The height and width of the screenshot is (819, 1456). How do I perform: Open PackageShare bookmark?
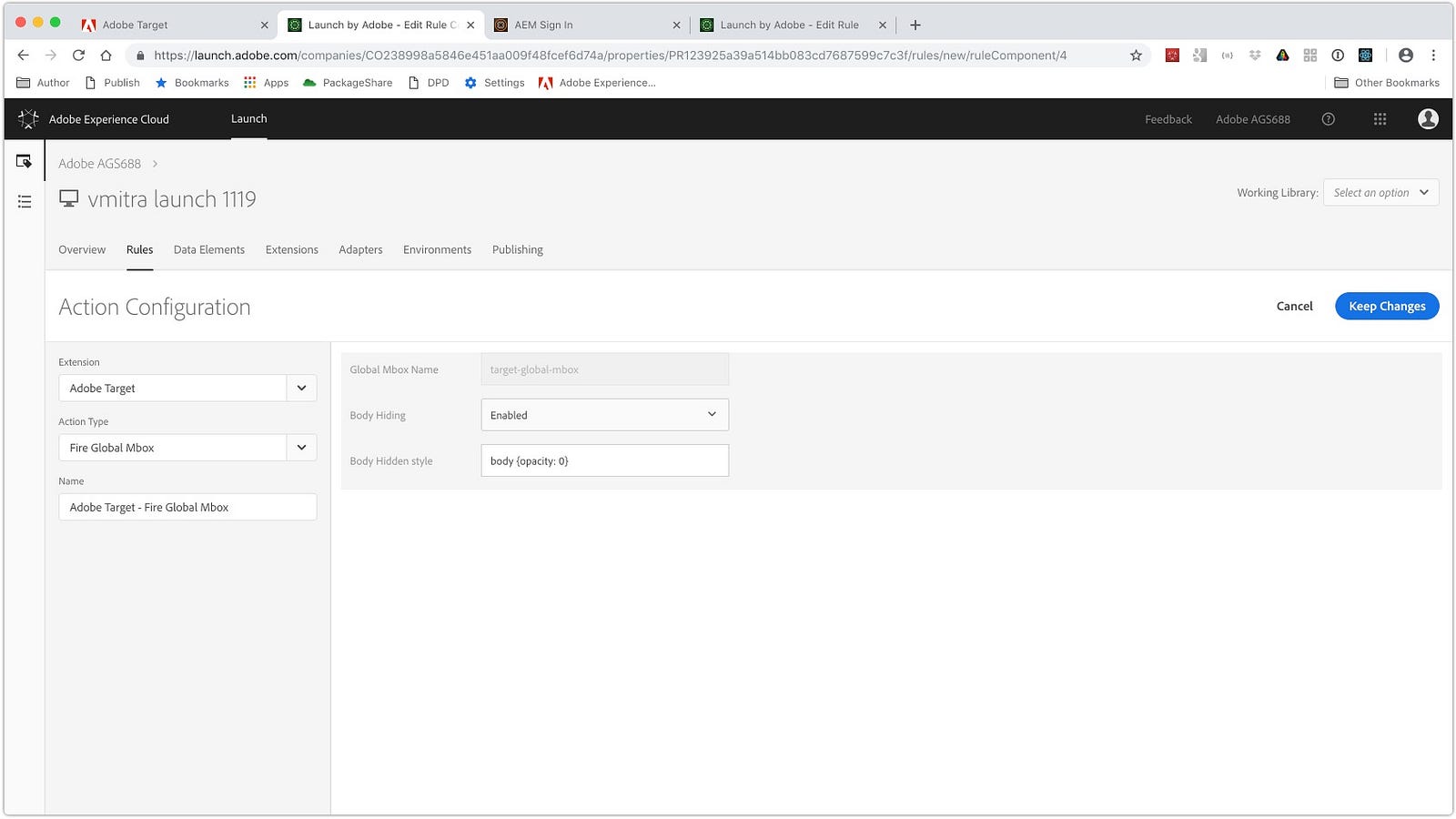[348, 83]
